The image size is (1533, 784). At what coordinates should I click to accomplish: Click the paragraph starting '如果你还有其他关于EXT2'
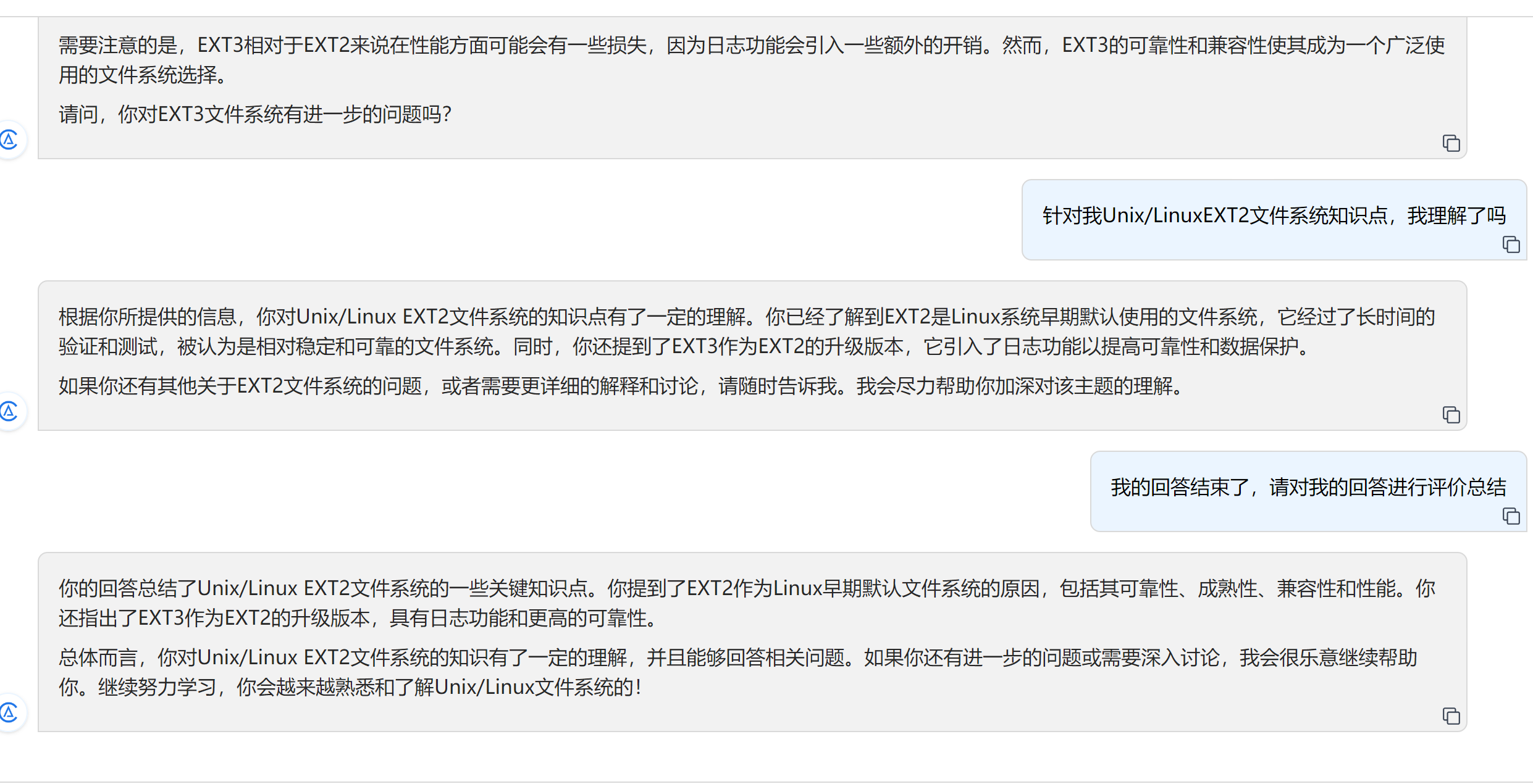[621, 386]
